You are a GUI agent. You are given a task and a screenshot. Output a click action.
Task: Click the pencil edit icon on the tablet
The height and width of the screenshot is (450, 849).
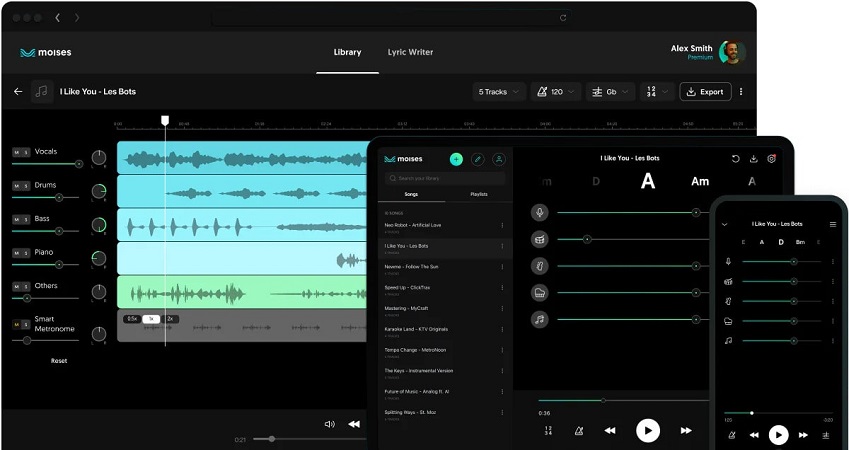478,159
